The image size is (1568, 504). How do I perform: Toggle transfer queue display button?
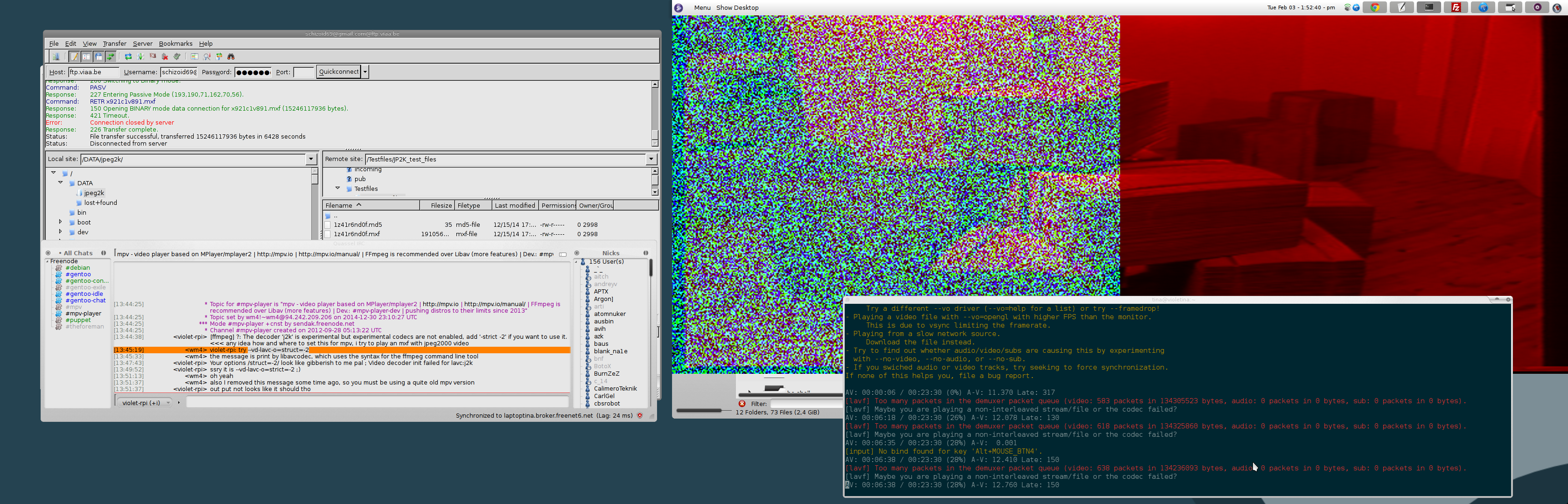point(111,56)
